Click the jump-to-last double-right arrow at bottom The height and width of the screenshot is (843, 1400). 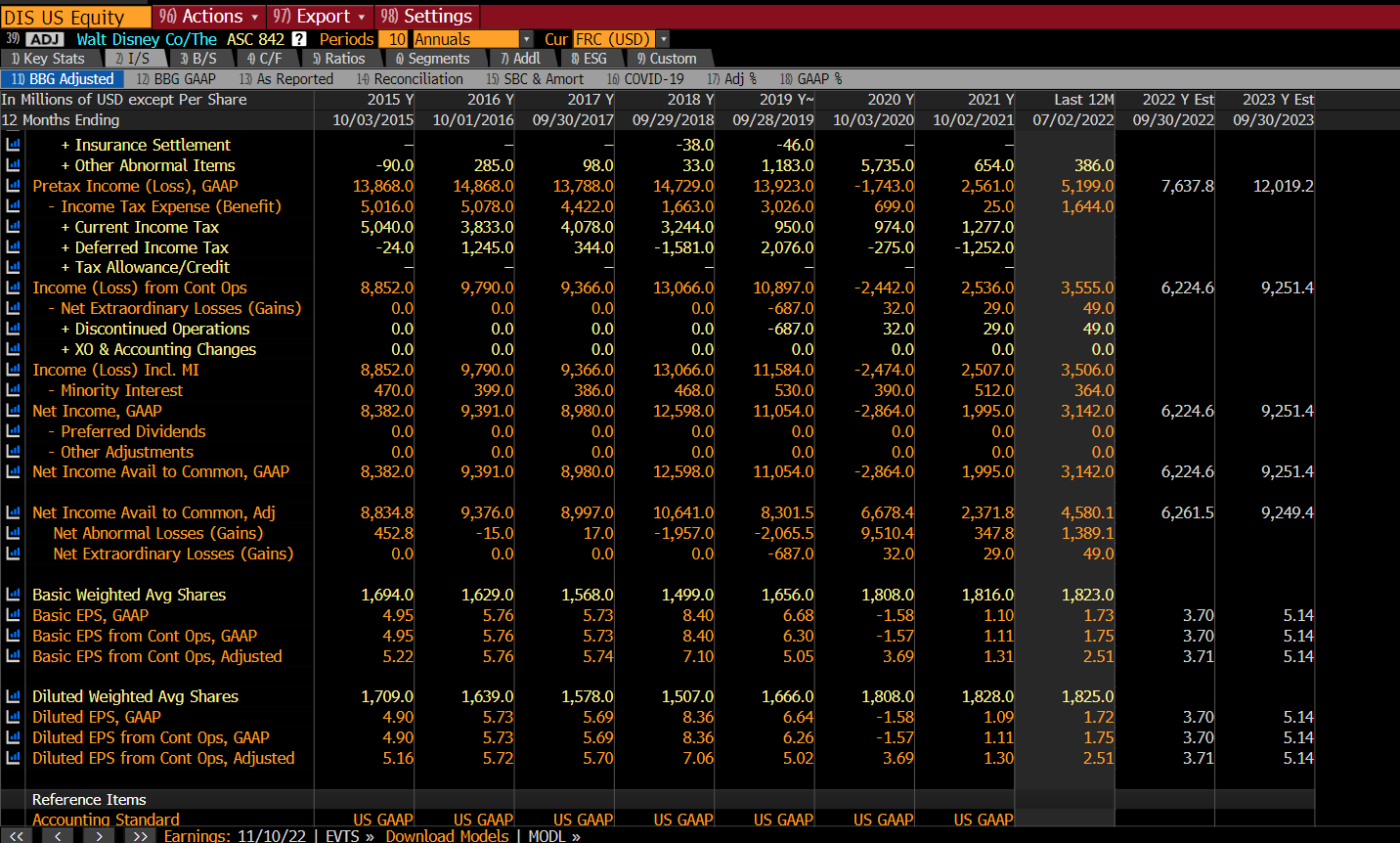139,836
